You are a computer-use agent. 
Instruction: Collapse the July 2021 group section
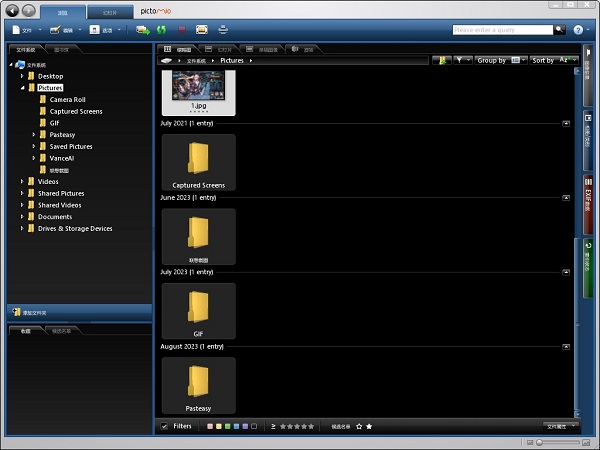566,124
